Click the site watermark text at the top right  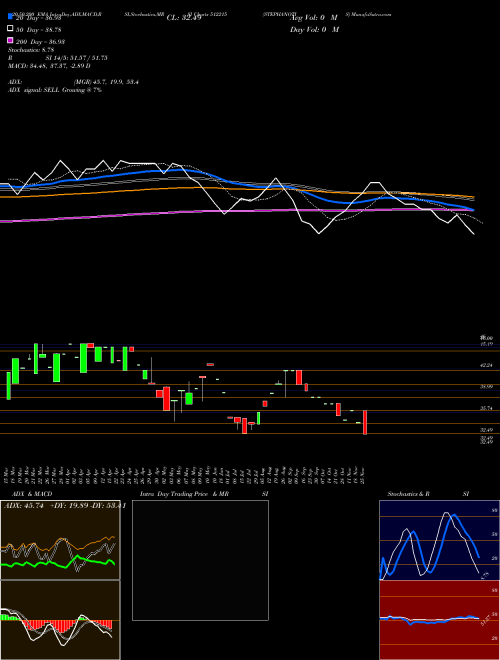369,14
